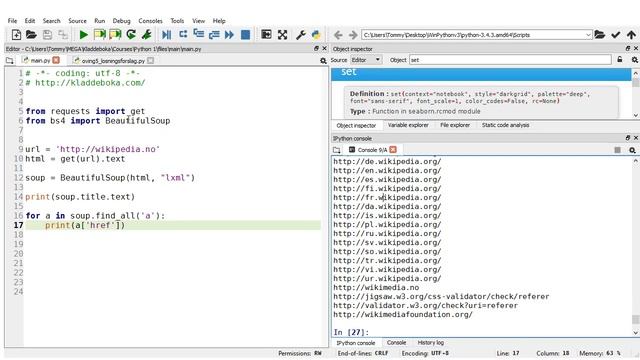Open Preferences wrench icon
640x360 pixels.
[301, 35]
